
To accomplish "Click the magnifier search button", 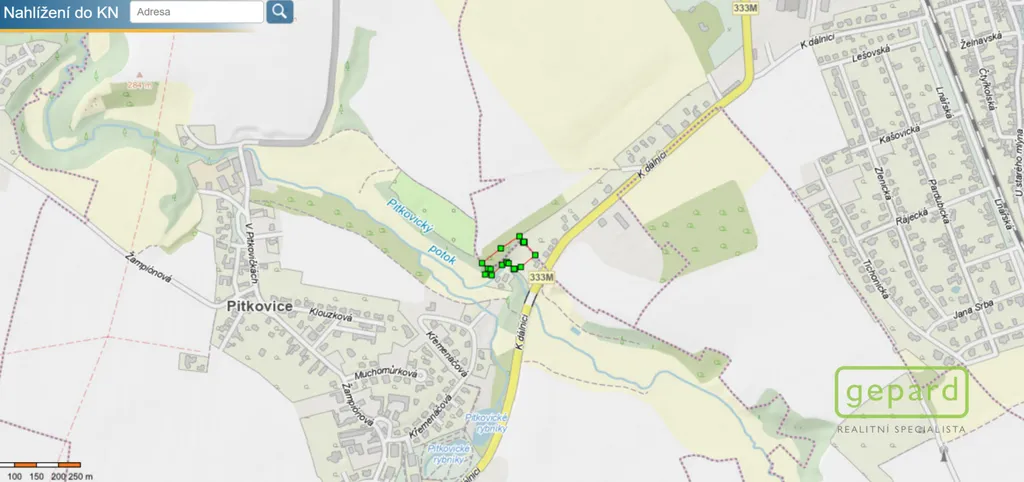I will (x=280, y=12).
